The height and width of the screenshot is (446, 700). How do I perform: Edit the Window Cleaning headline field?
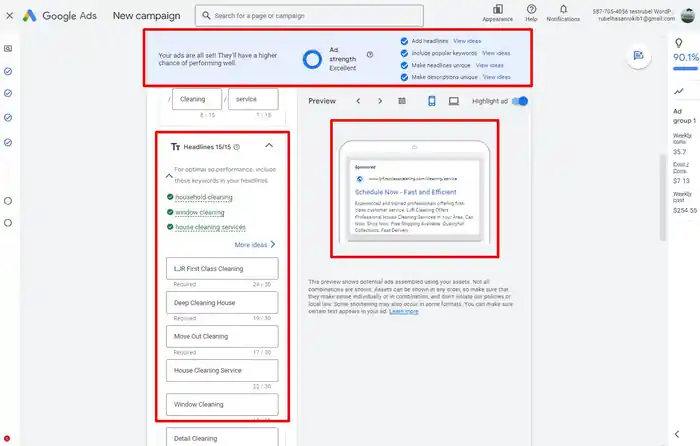tap(222, 404)
